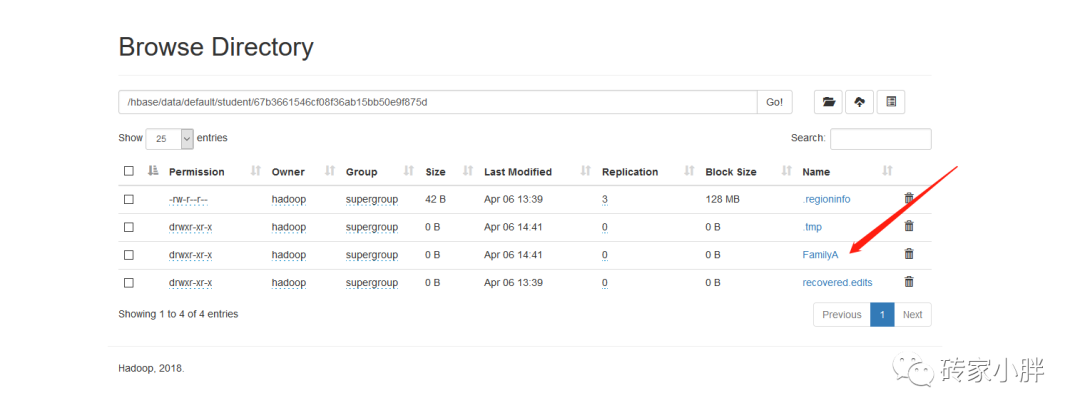The width and height of the screenshot is (1080, 418).
Task: Click the file list icon button
Action: tap(891, 102)
